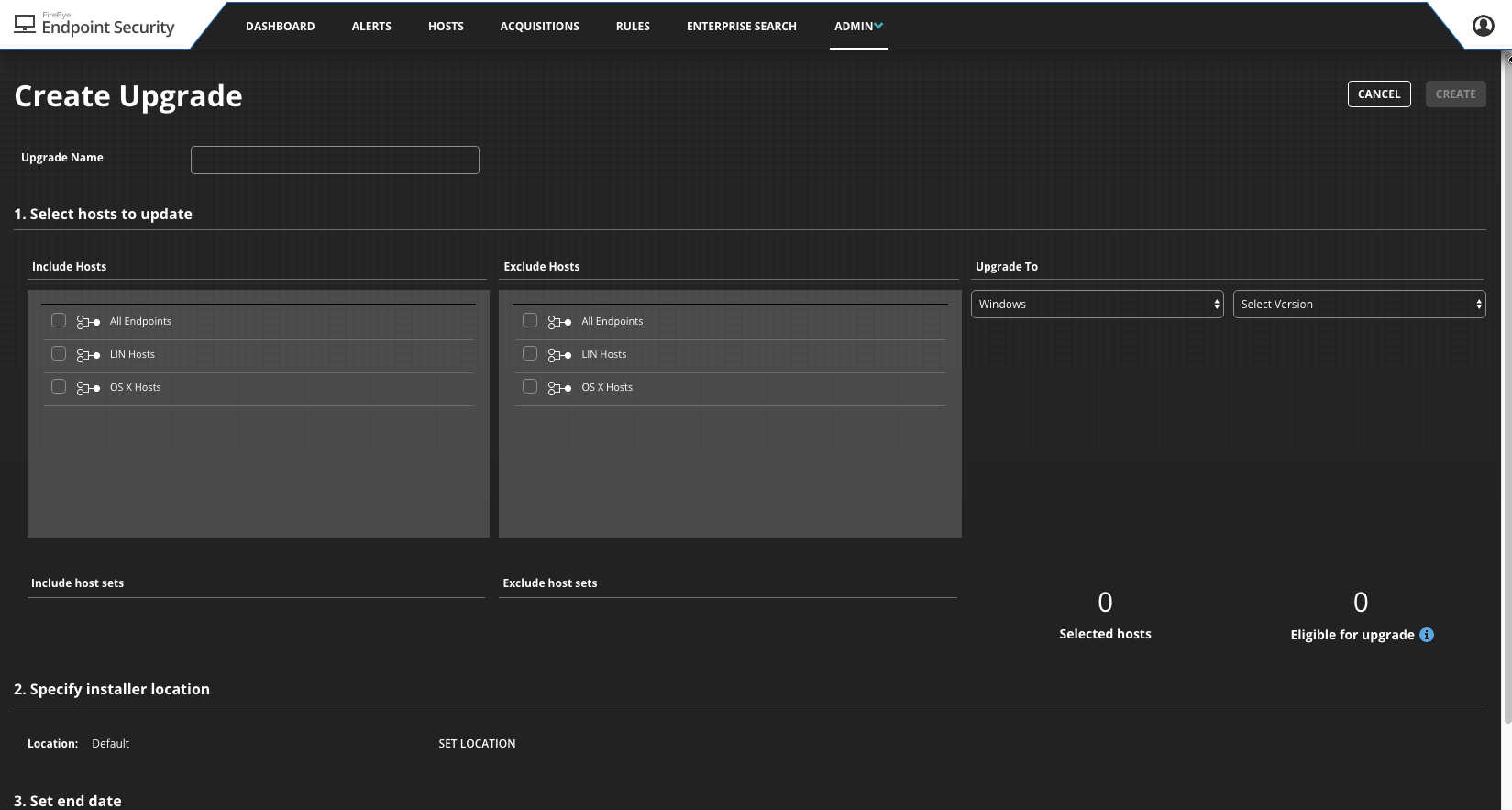Click host set icon for Include All Endpoints
The height and width of the screenshot is (810, 1512).
[x=88, y=322]
